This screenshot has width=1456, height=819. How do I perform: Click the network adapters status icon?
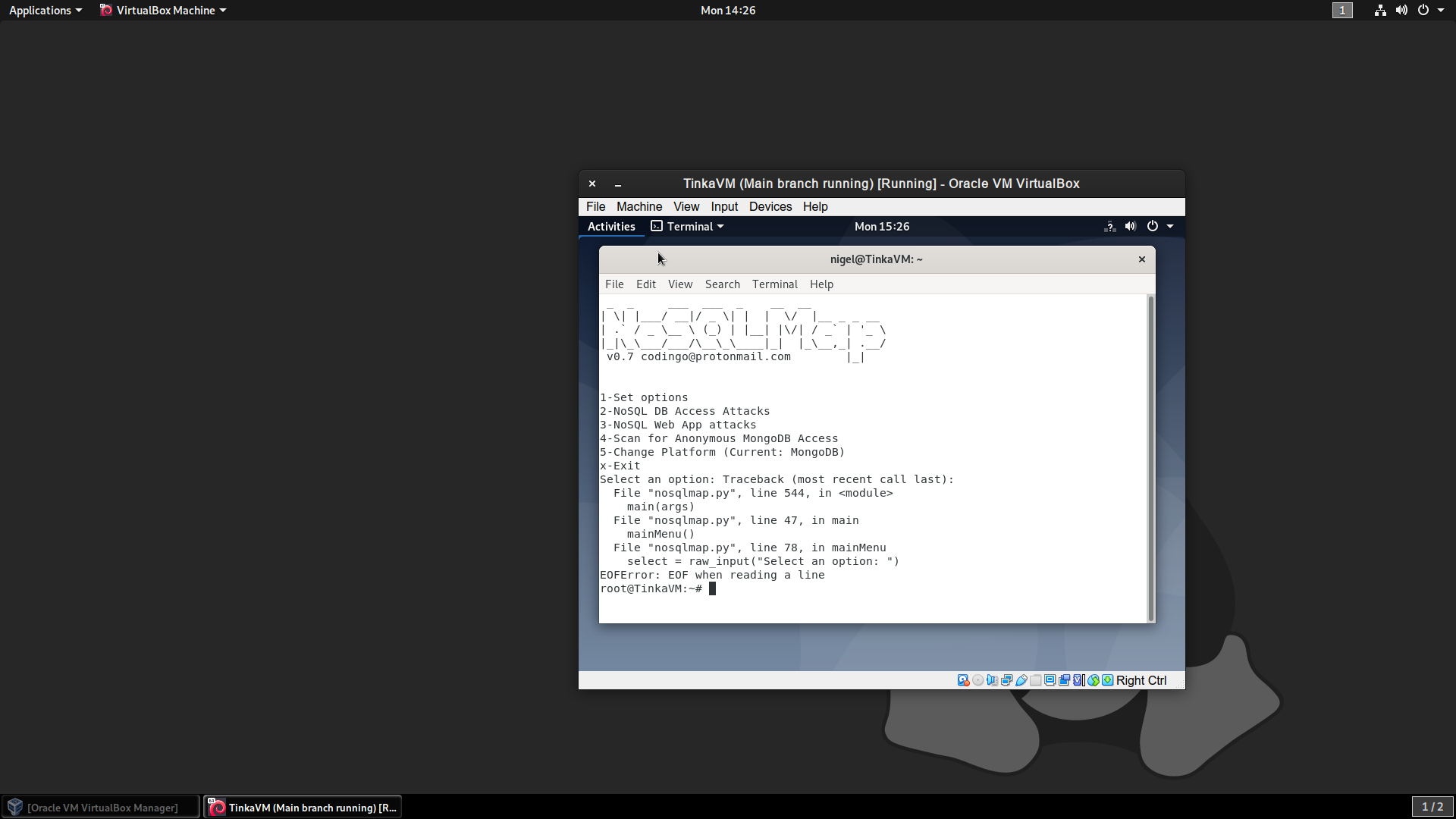(1006, 680)
